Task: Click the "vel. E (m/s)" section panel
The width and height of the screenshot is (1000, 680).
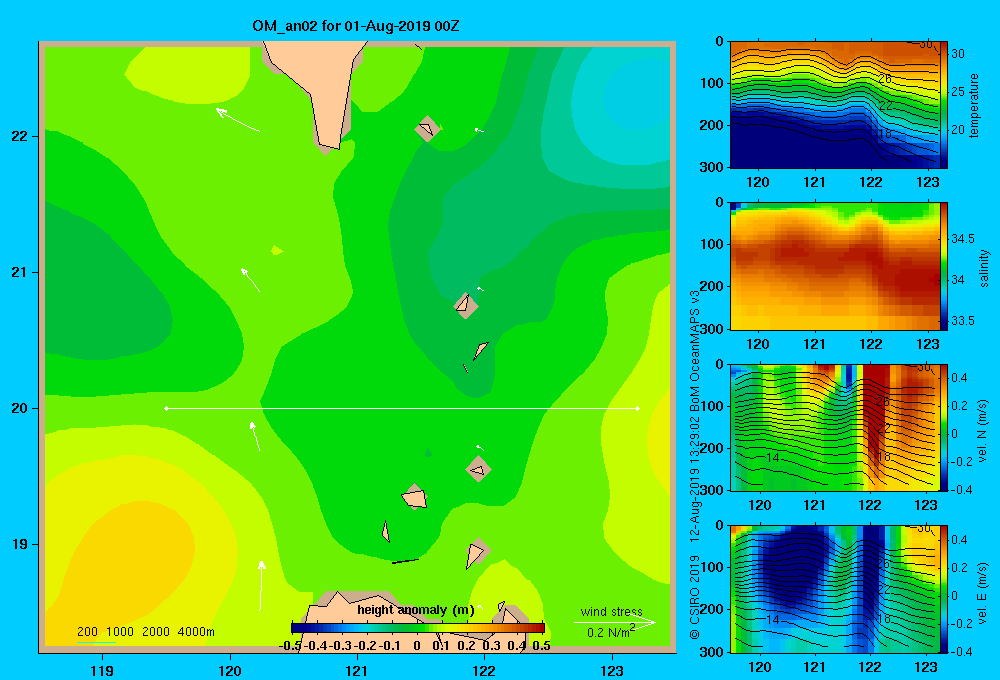Action: pyautogui.click(x=835, y=589)
